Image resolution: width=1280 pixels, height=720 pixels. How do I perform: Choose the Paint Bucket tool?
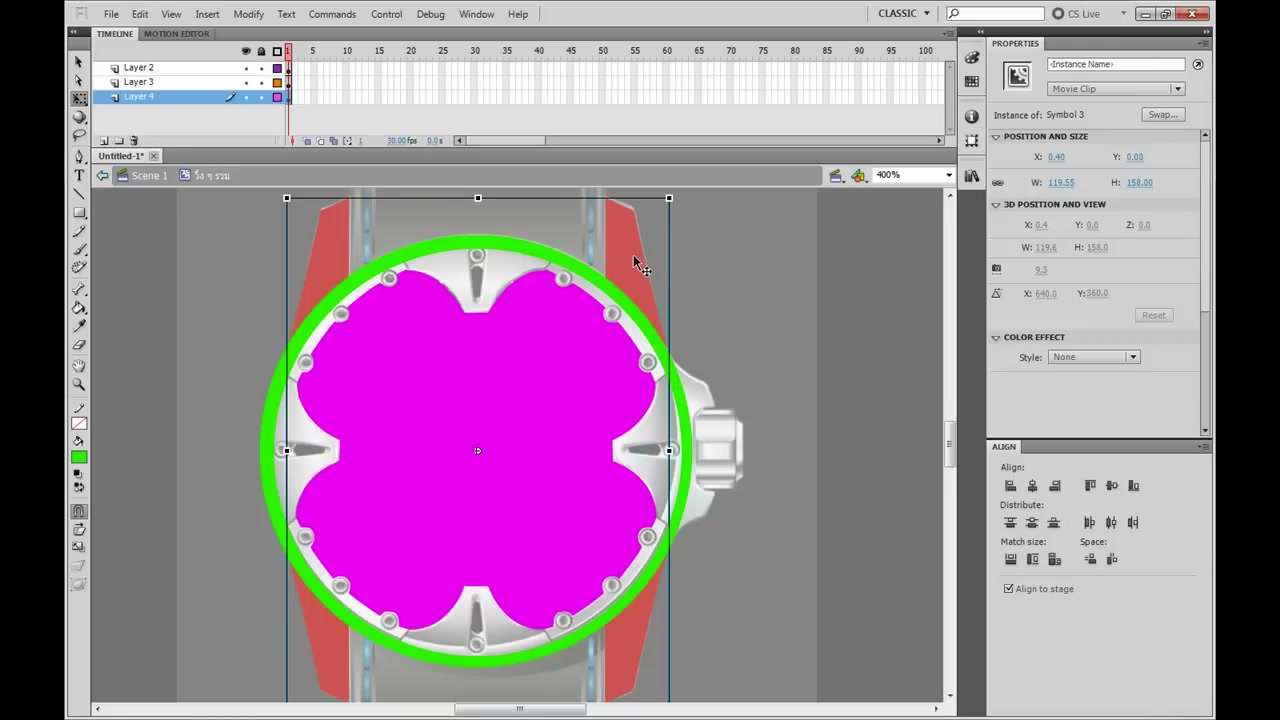(79, 308)
